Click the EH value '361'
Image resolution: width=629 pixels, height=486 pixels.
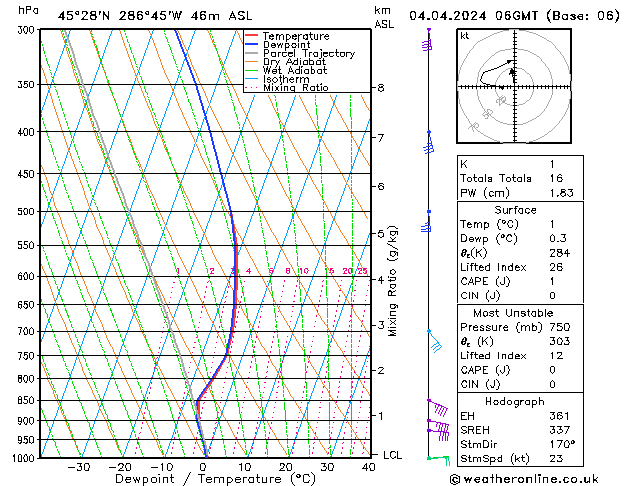[560, 416]
